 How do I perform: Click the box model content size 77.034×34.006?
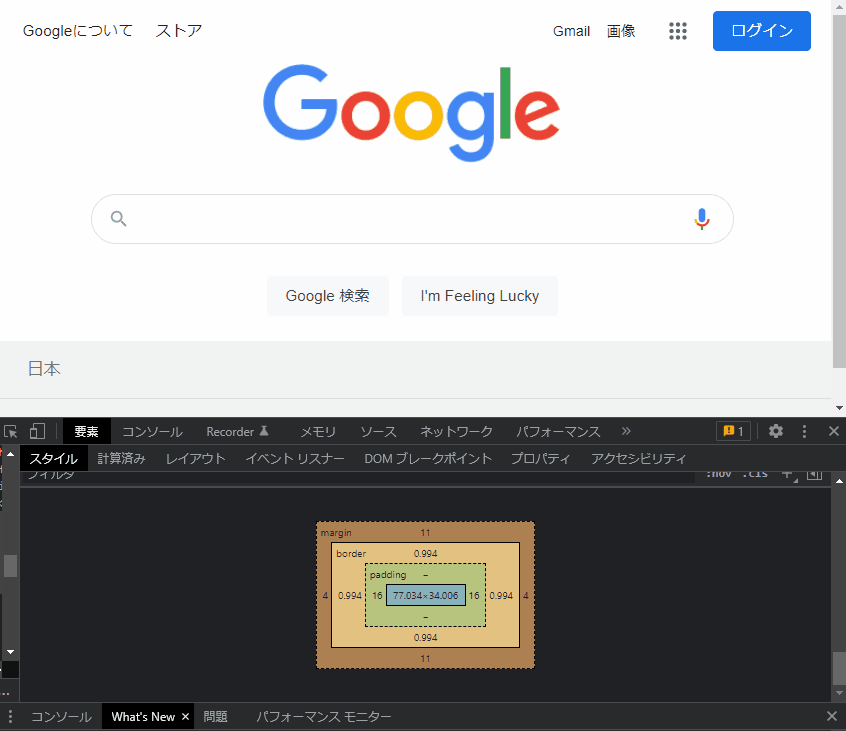426,596
